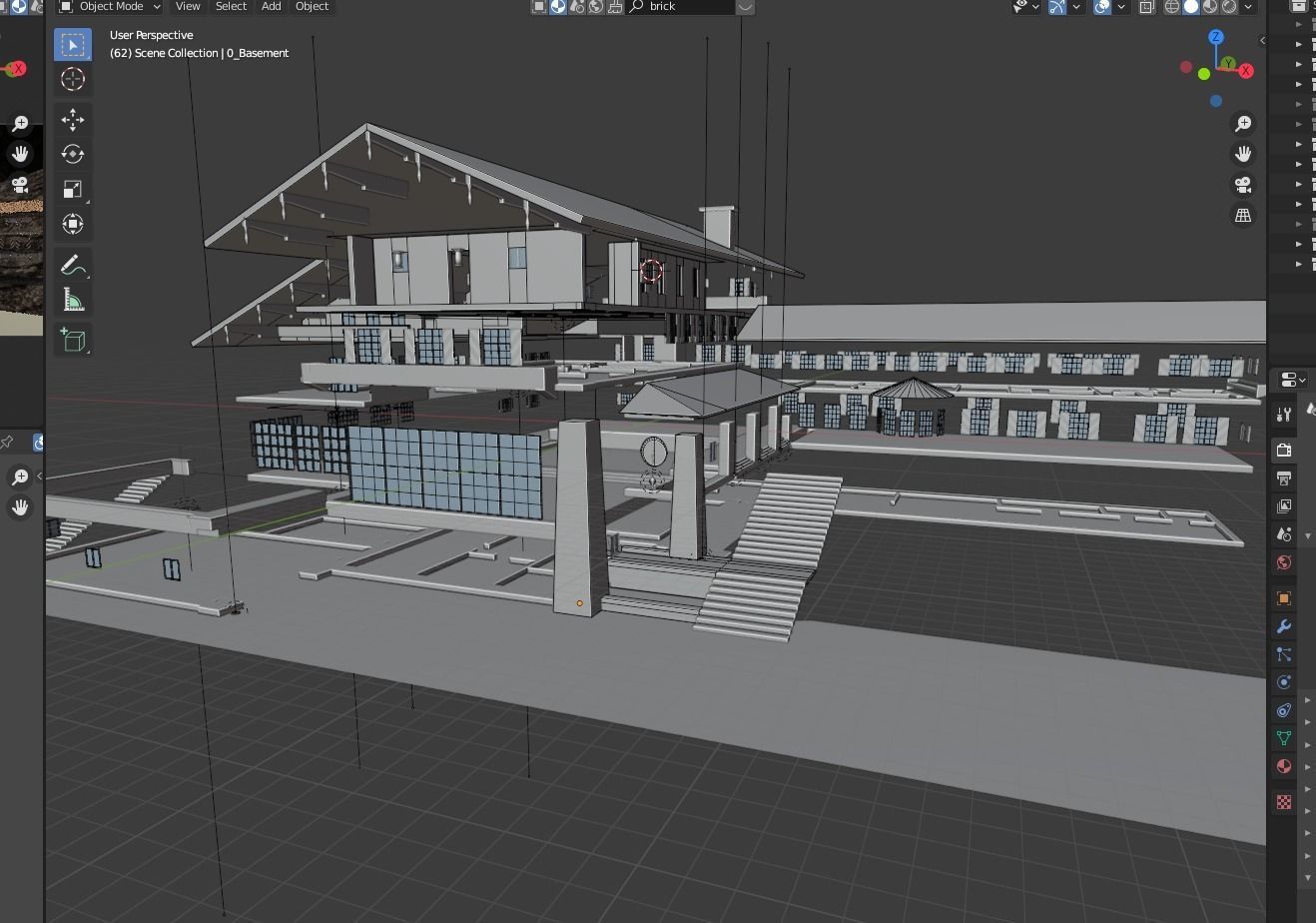Click the User Perspective label

(151, 35)
